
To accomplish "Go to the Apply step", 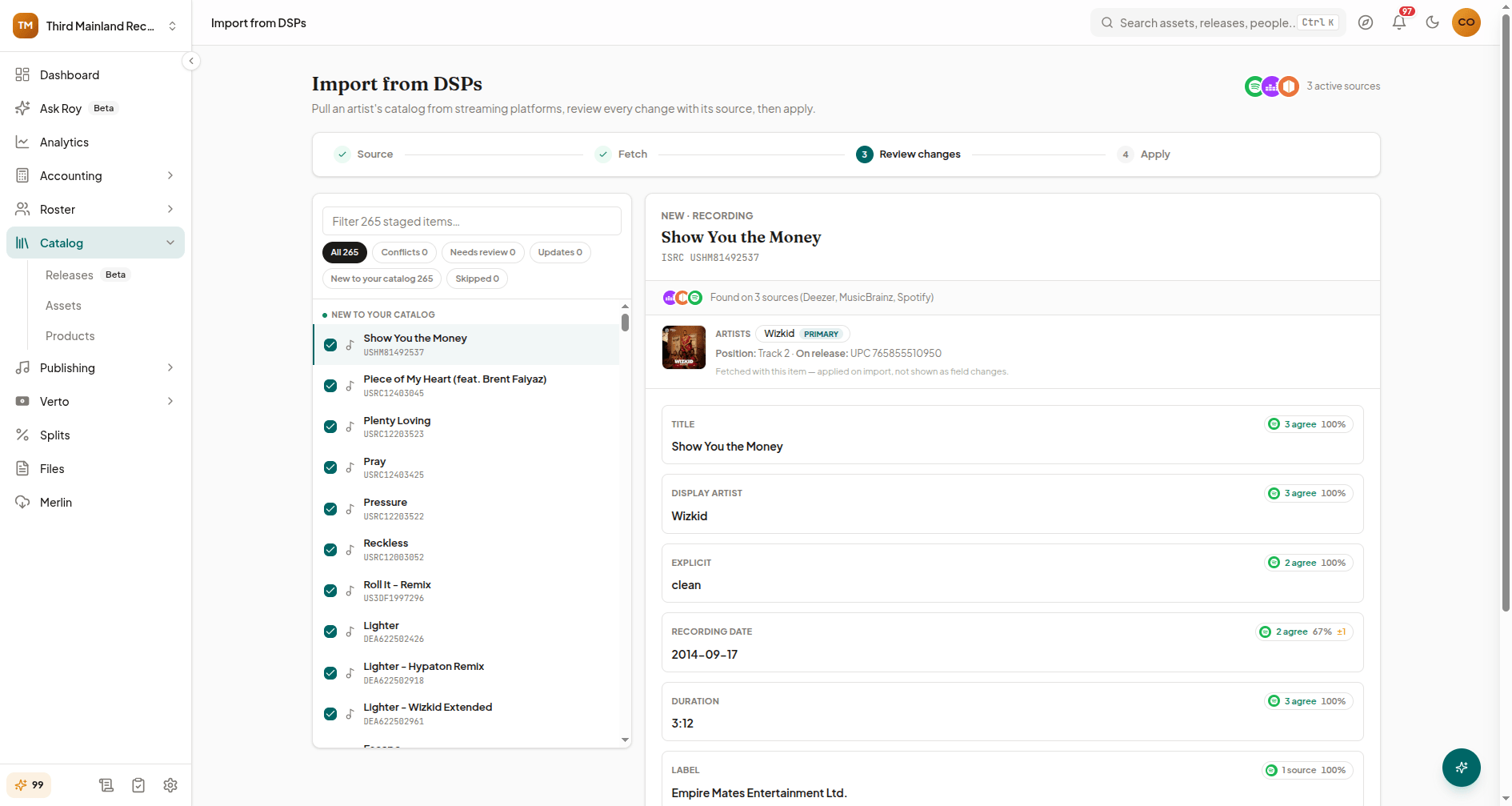I will coord(1144,154).
